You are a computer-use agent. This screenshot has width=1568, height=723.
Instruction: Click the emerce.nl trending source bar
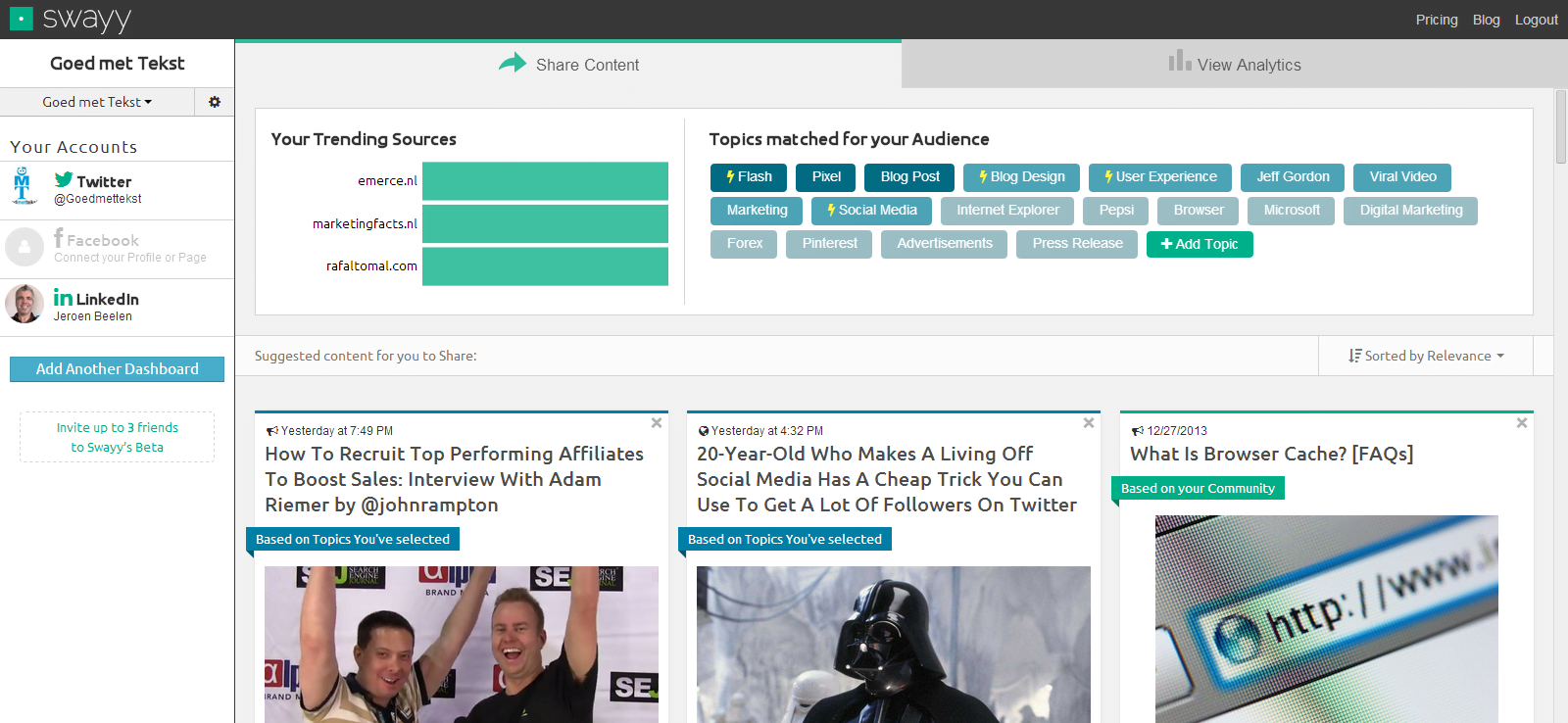pos(545,181)
